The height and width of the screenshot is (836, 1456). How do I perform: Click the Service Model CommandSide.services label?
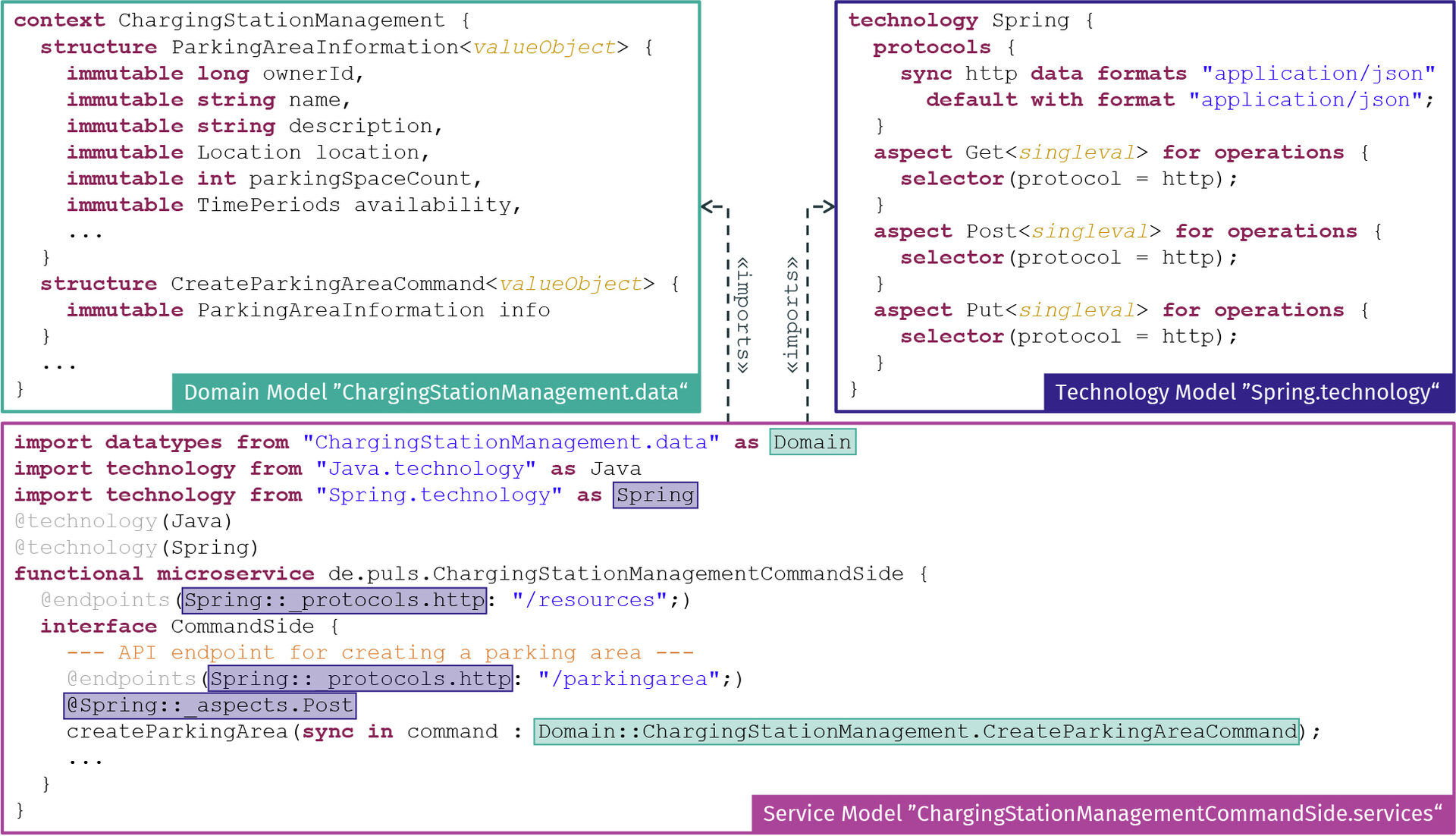click(1102, 813)
